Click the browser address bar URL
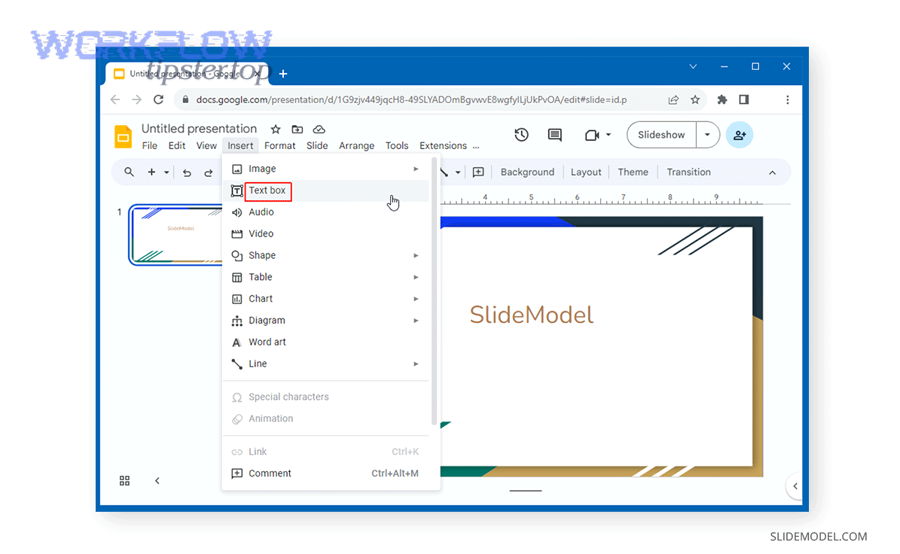Viewport: 900px width, 554px height. click(x=411, y=100)
